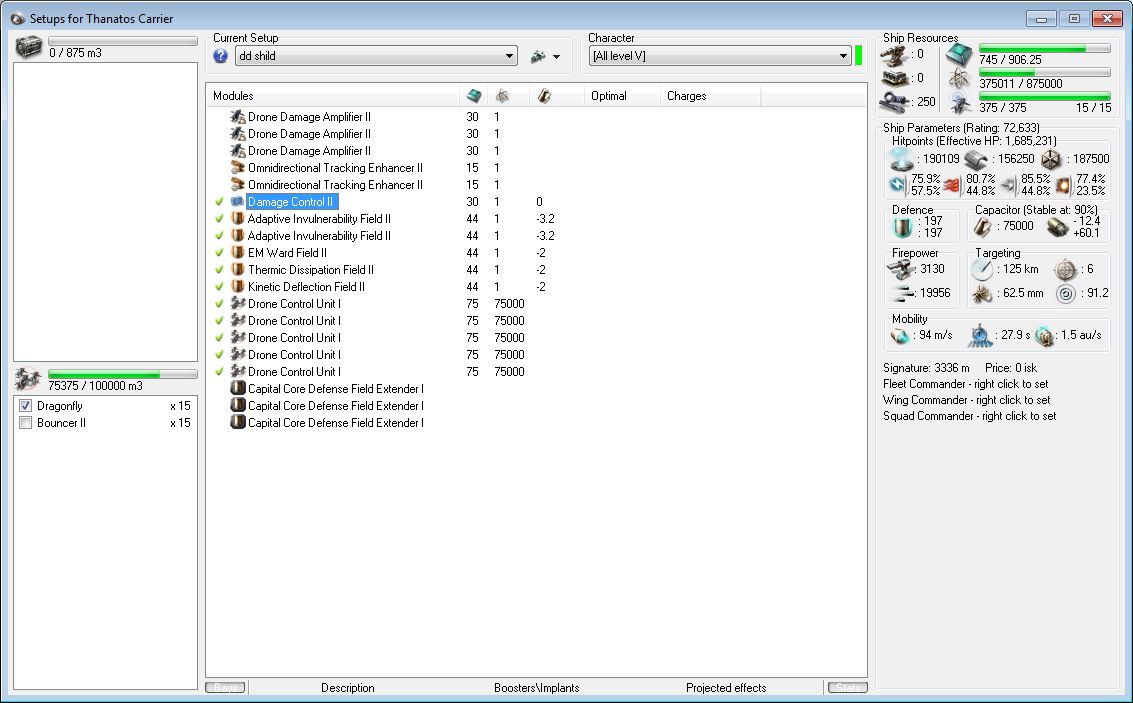The width and height of the screenshot is (1133, 703).
Task: Click the Stats button at bottom right
Action: (x=848, y=687)
